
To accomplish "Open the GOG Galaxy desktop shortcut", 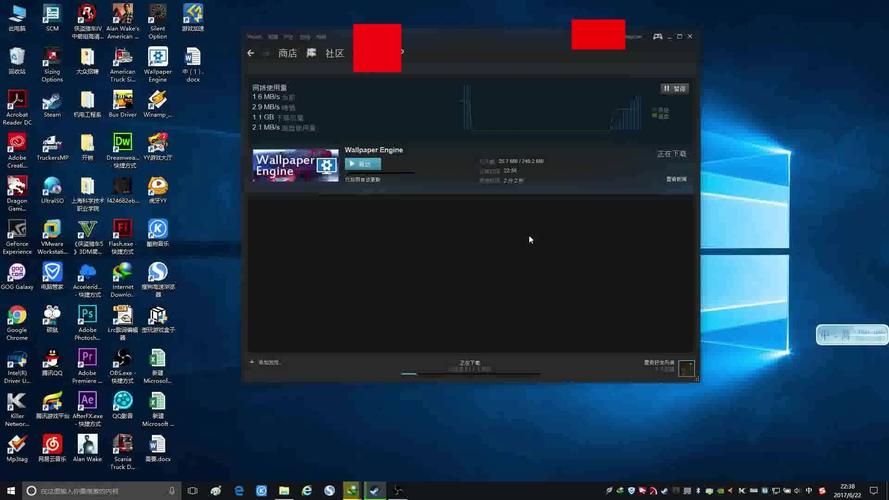I will click(17, 273).
